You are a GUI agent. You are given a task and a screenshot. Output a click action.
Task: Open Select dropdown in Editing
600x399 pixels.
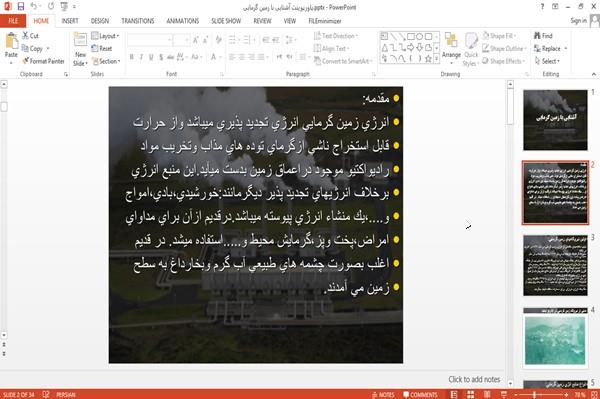tap(547, 61)
